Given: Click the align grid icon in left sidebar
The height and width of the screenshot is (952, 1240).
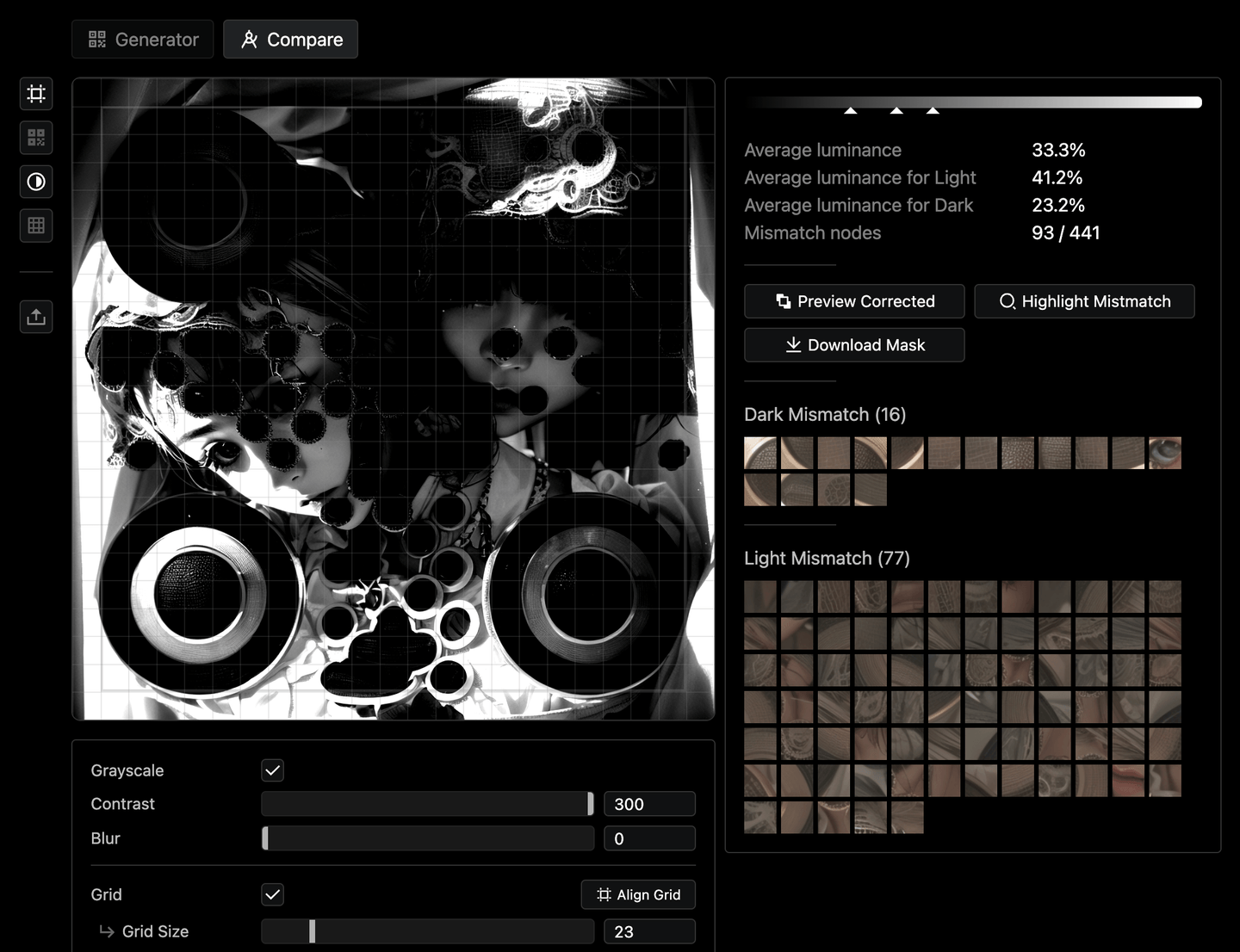Looking at the screenshot, I should (x=36, y=94).
